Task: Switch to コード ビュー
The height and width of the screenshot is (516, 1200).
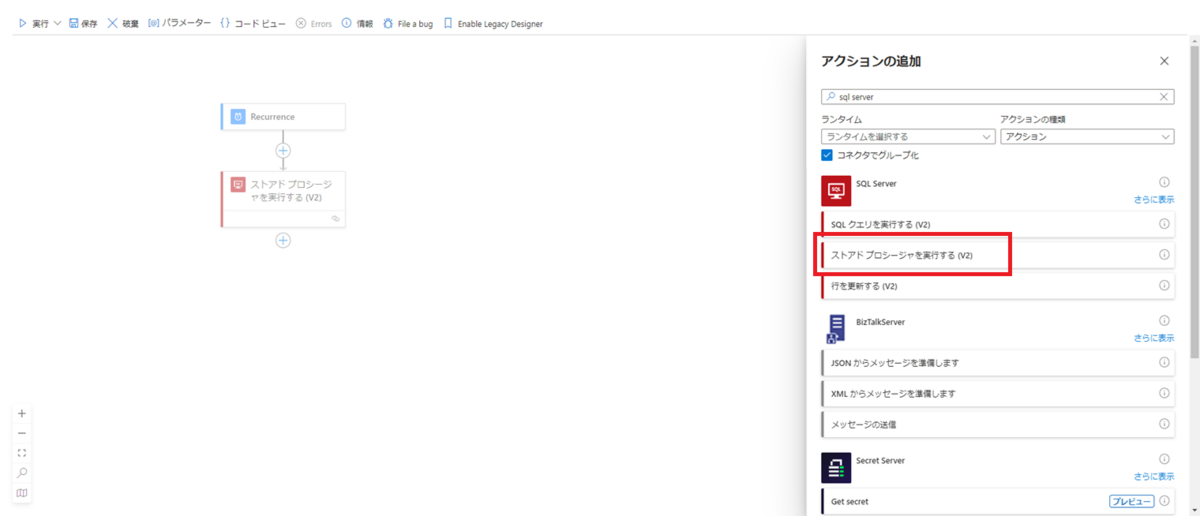Action: tap(253, 23)
